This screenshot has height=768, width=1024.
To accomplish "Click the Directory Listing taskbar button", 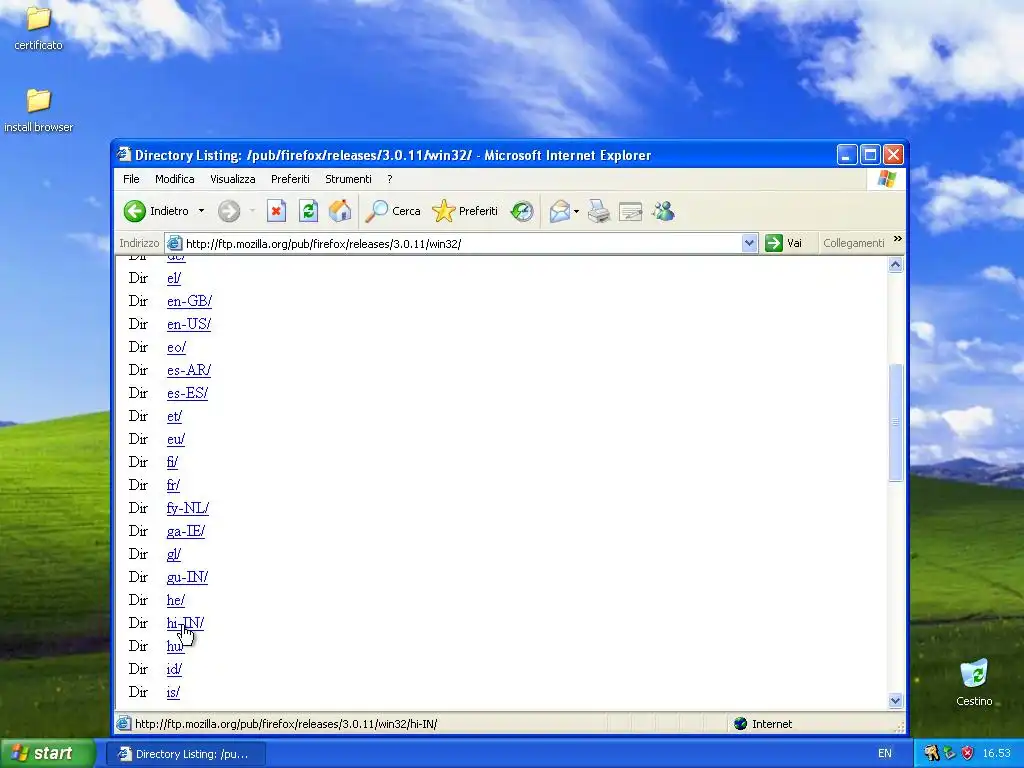I will 185,754.
